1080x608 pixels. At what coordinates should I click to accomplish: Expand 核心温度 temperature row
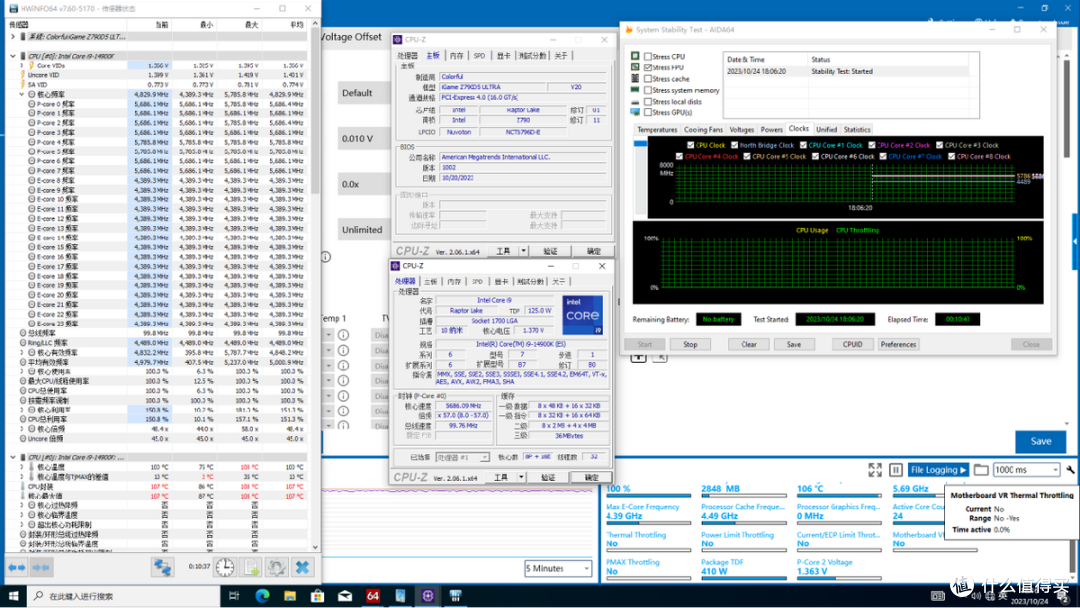click(22, 467)
